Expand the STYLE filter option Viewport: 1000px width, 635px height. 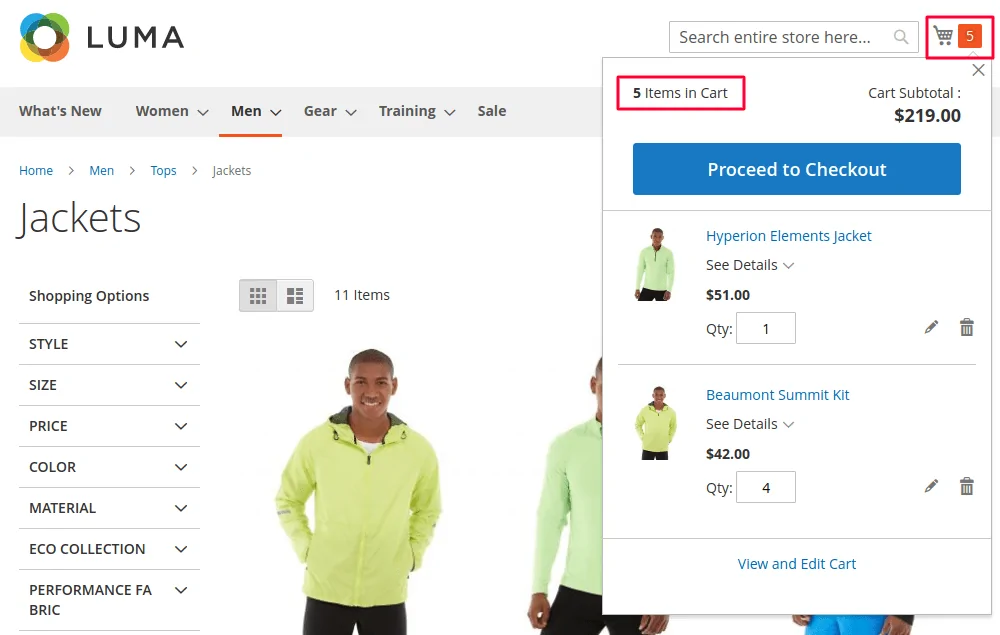pyautogui.click(x=109, y=344)
